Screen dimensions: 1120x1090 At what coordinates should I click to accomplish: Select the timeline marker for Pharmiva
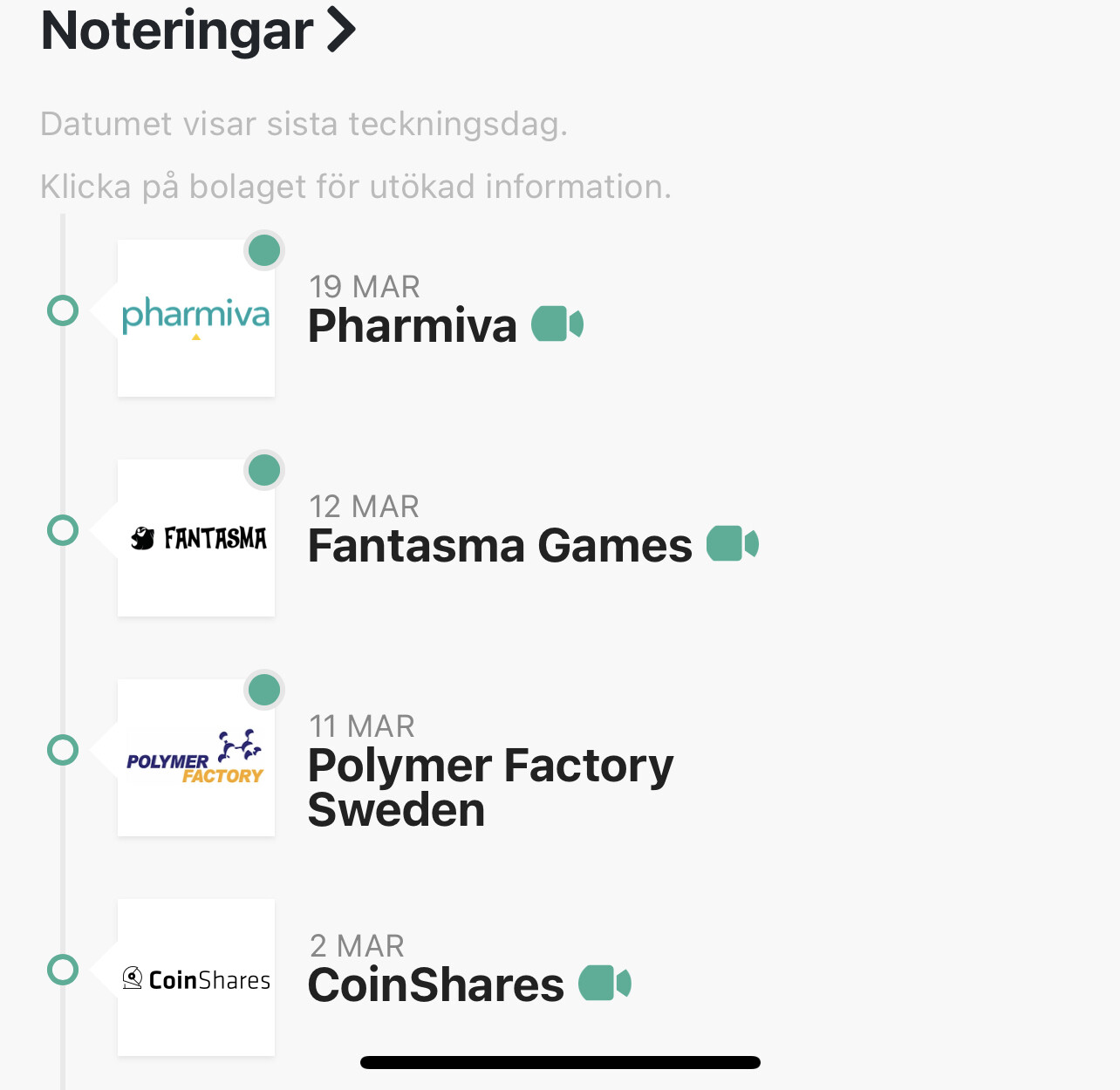pos(63,310)
